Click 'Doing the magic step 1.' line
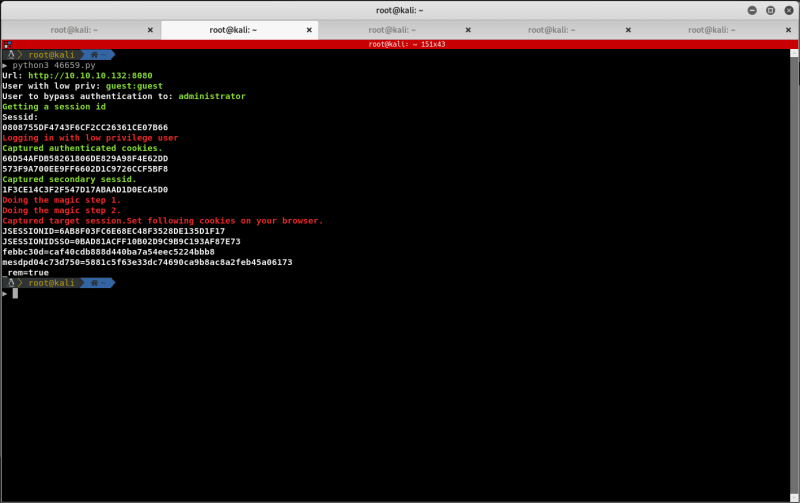The height and width of the screenshot is (503, 800). tap(61, 200)
